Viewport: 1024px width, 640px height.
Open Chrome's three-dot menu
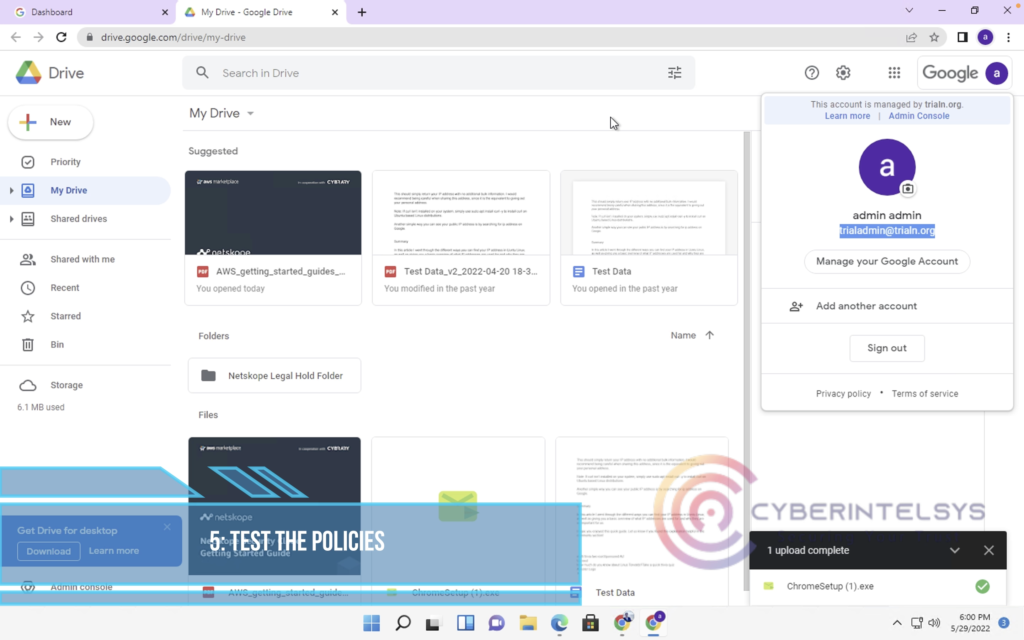[1008, 37]
